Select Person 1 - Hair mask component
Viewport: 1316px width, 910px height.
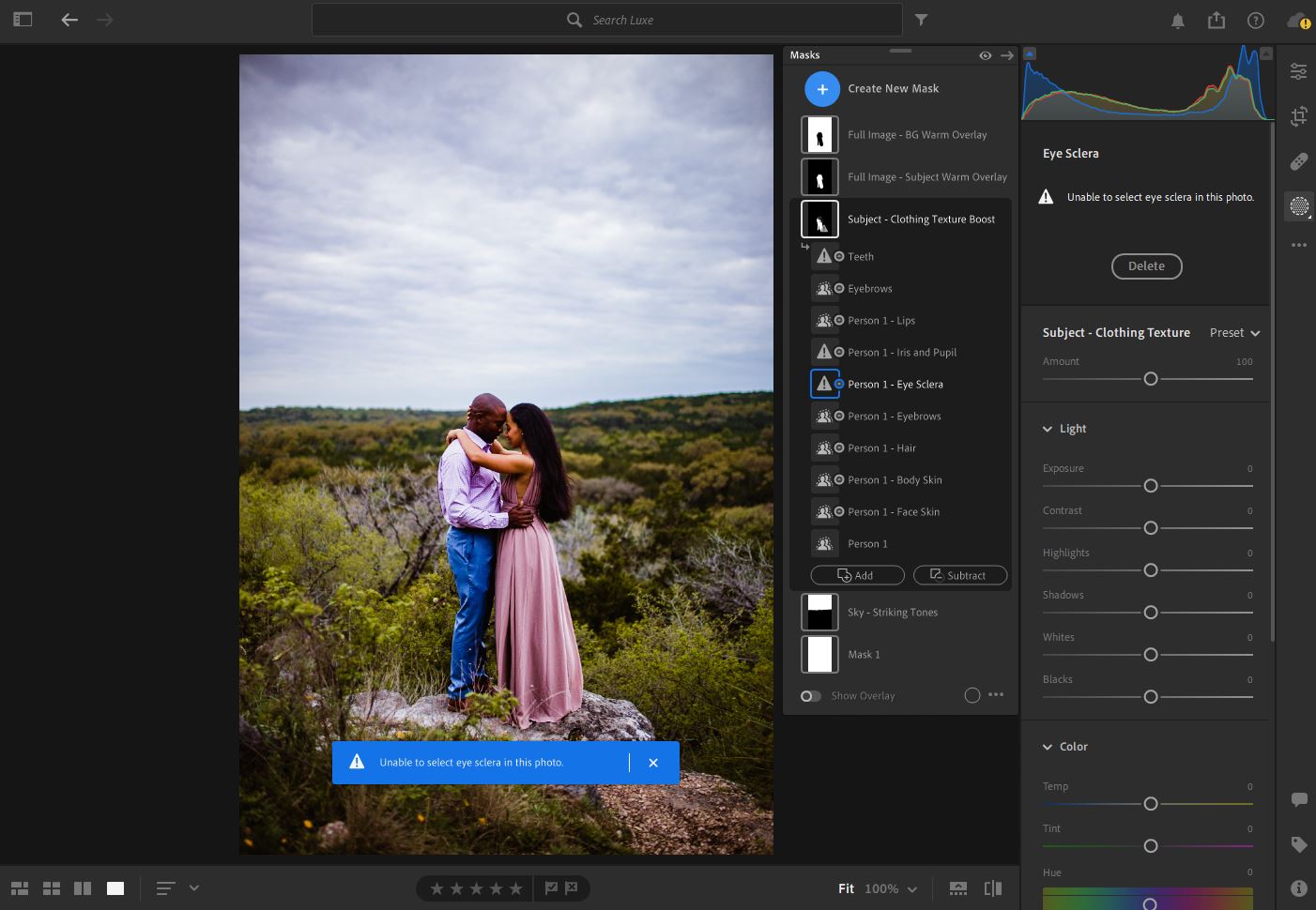tap(881, 448)
